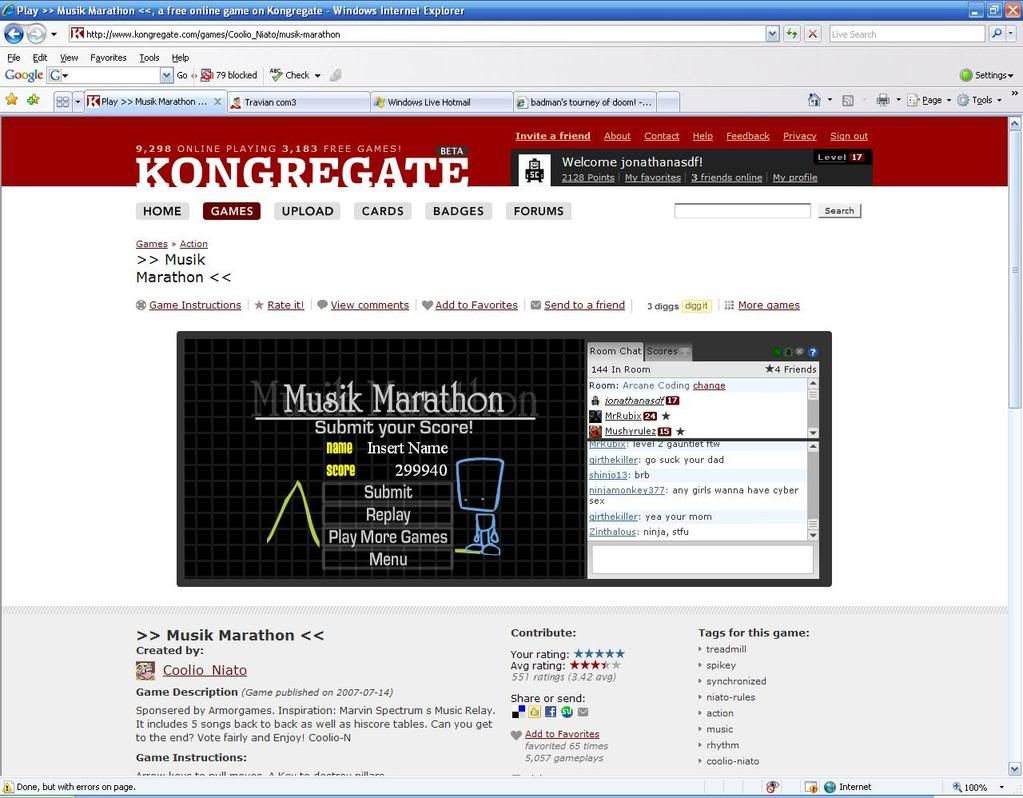Click the chat help question mark icon

813,352
